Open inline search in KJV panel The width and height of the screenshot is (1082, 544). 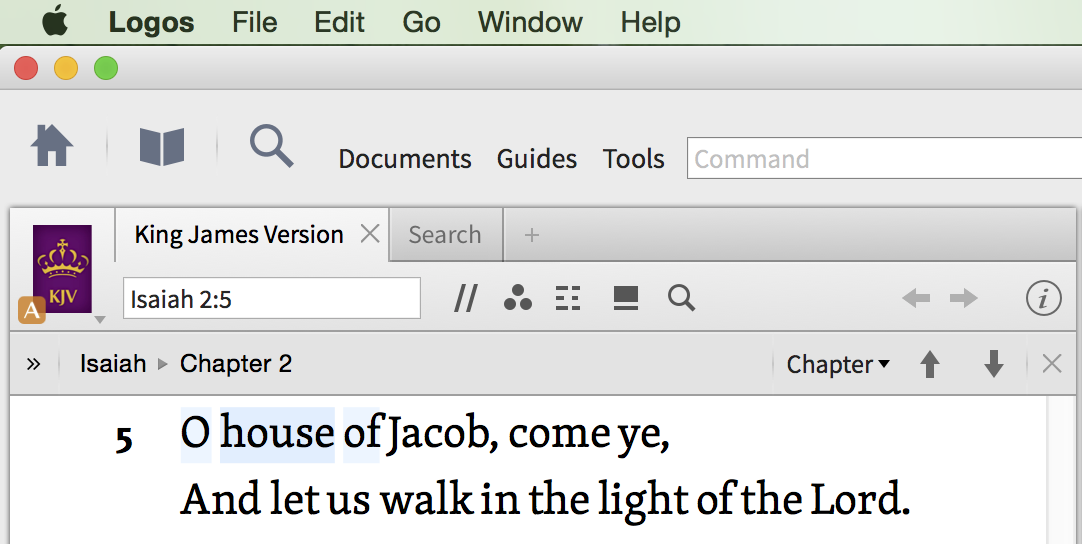pos(681,298)
